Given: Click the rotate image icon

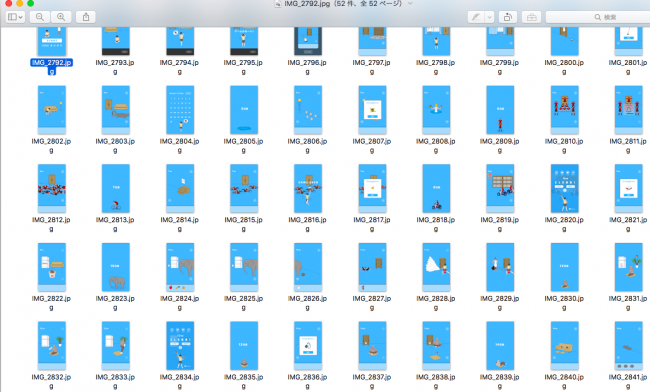Looking at the screenshot, I should click(507, 17).
